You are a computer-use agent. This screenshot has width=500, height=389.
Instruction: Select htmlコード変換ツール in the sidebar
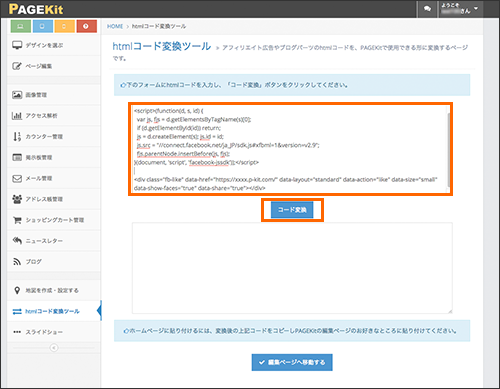point(53,311)
